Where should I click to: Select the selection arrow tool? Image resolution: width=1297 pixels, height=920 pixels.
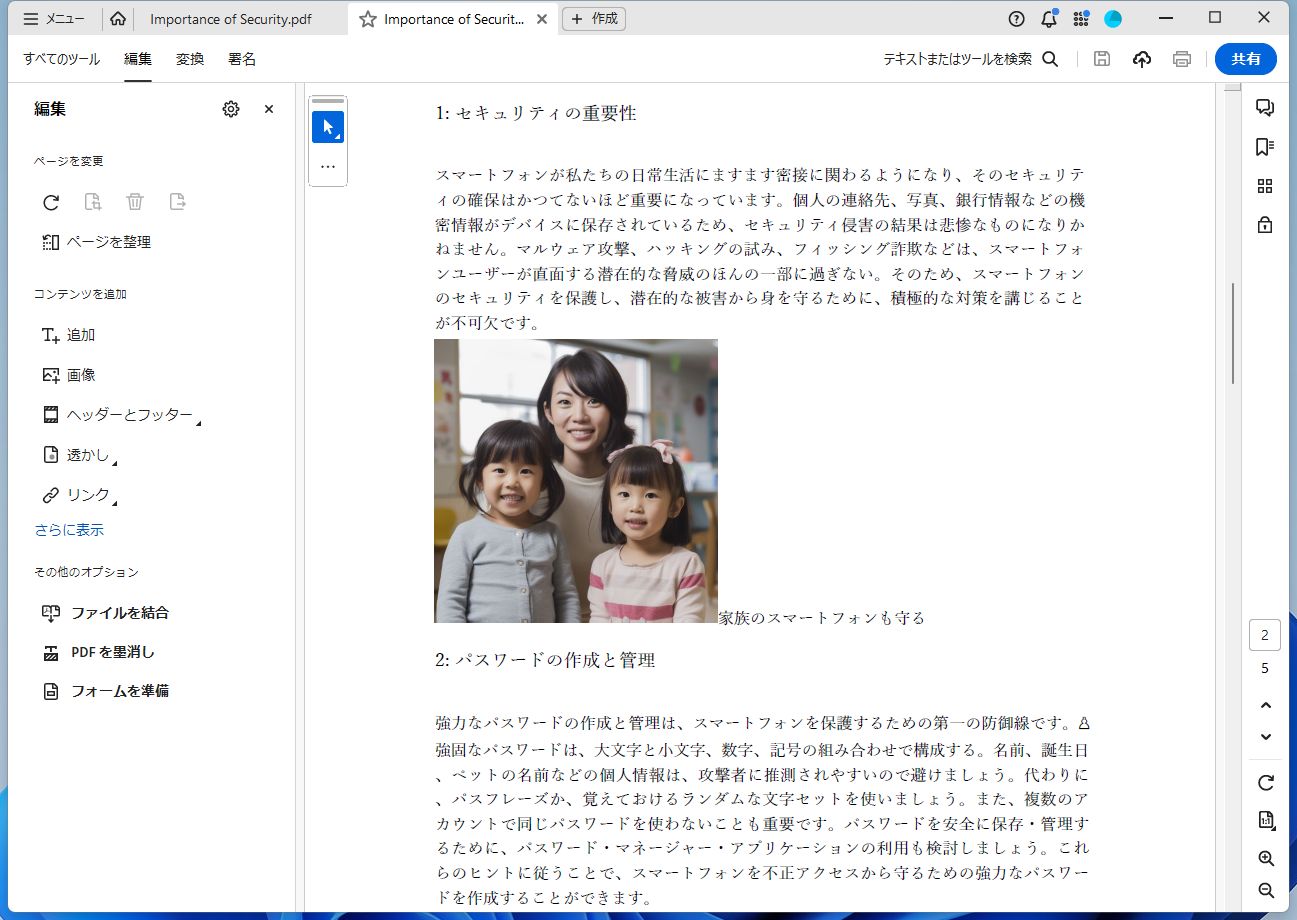tap(327, 127)
